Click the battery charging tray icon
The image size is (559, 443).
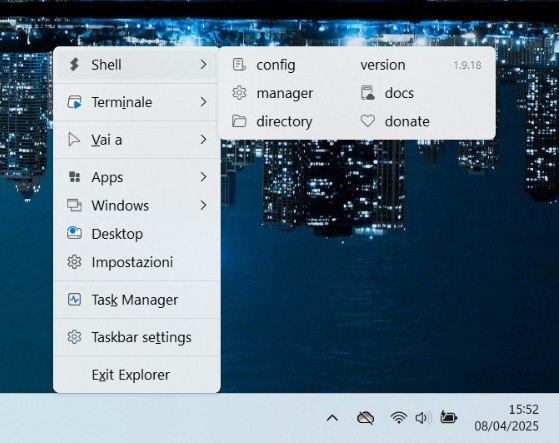click(x=448, y=417)
